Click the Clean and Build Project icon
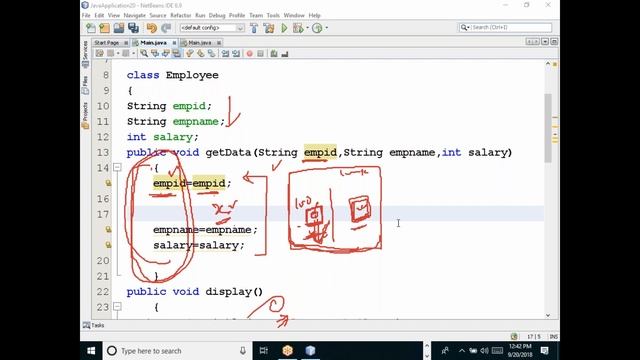Image resolution: width=640 pixels, height=360 pixels. (x=269, y=28)
